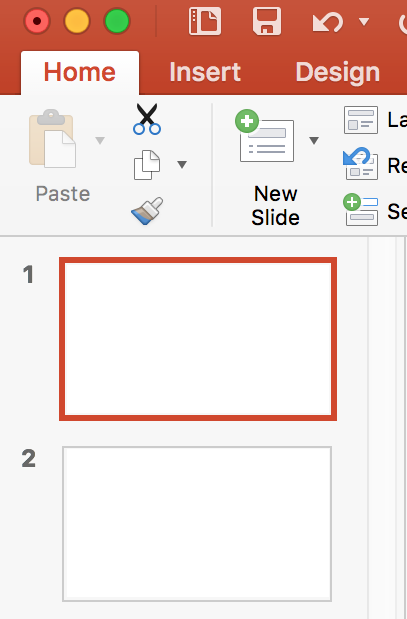This screenshot has width=407, height=619.
Task: Open the template file icon in title bar
Action: click(x=205, y=21)
